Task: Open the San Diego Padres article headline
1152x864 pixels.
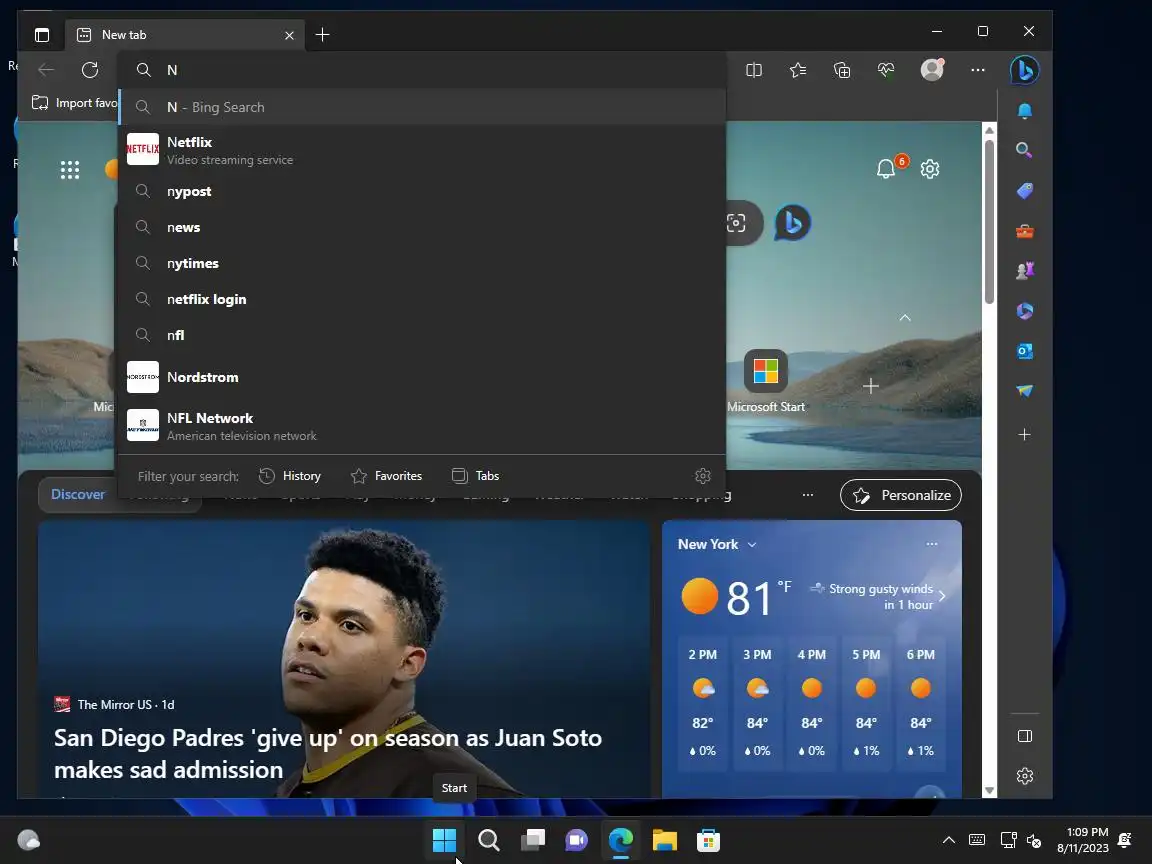Action: point(328,753)
